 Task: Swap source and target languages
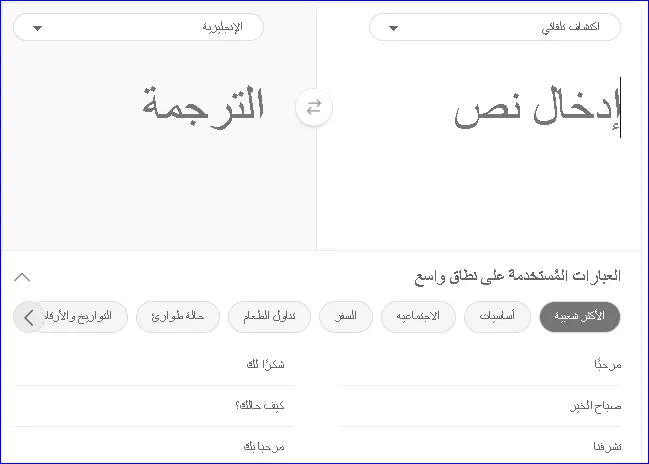coord(314,108)
